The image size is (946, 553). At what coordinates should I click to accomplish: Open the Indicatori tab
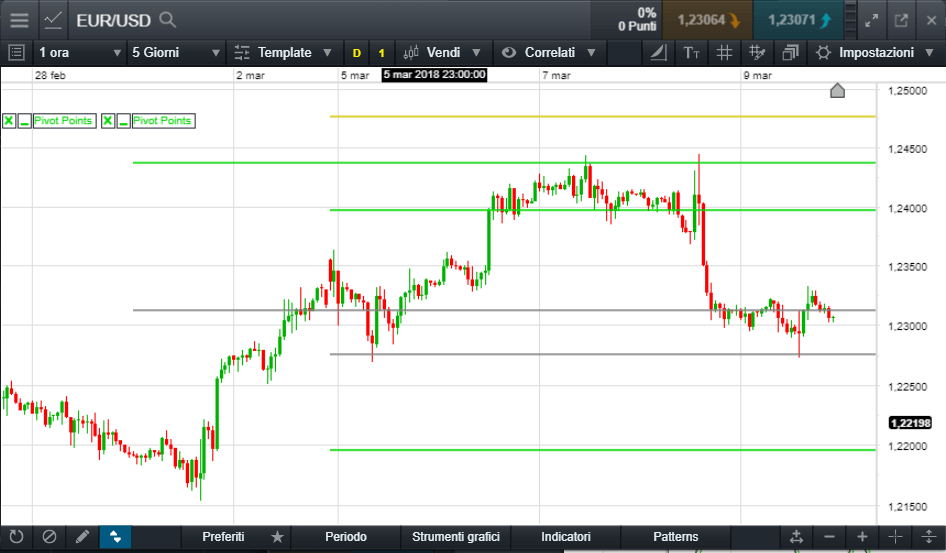tap(565, 537)
